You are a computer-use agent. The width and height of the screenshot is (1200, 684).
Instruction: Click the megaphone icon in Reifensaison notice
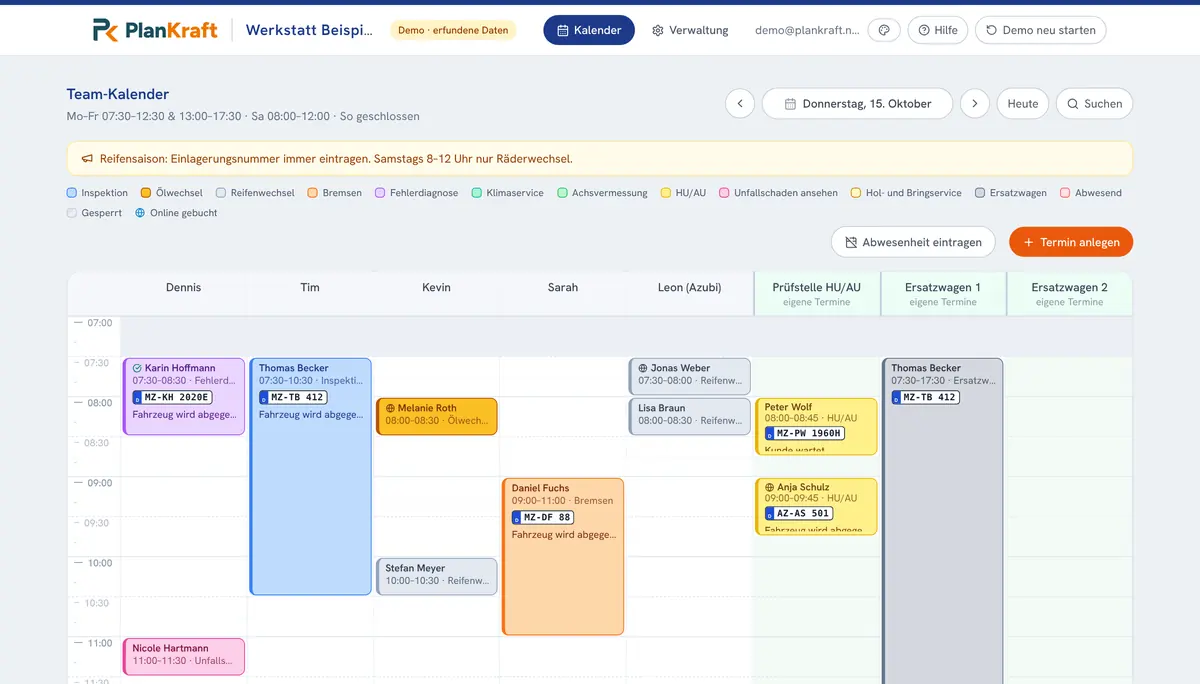click(87, 159)
